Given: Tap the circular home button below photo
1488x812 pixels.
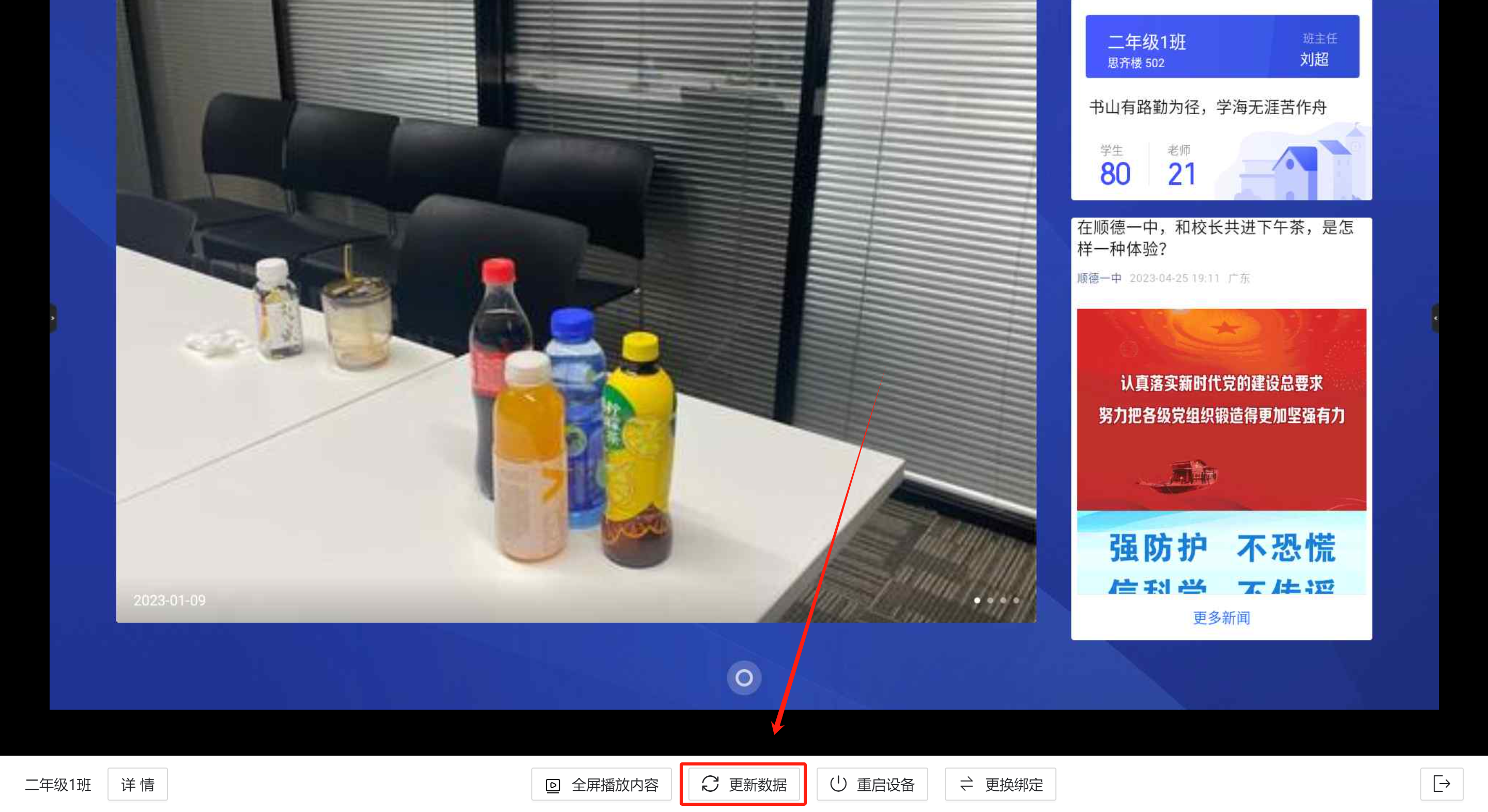Looking at the screenshot, I should tap(744, 678).
